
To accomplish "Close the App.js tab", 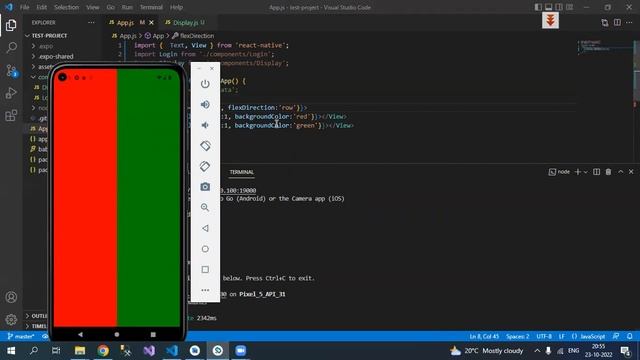I will pyautogui.click(x=151, y=22).
